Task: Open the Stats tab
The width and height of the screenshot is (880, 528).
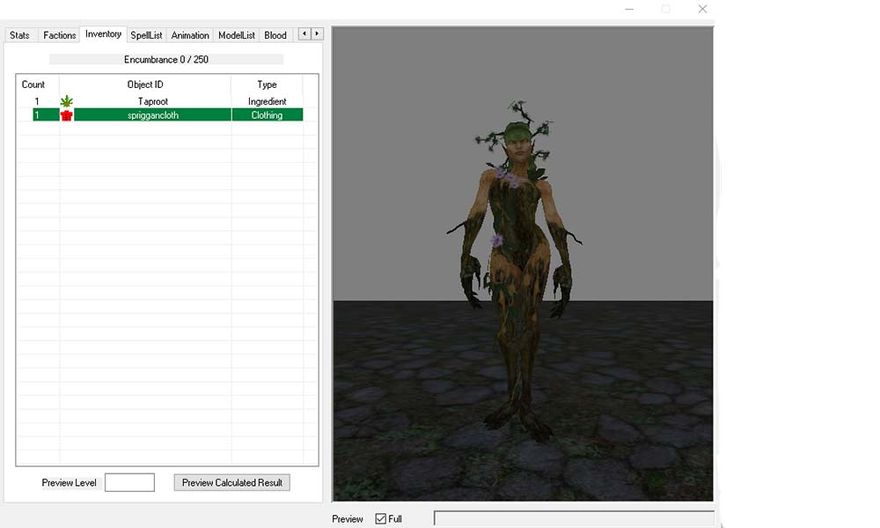Action: [x=20, y=35]
